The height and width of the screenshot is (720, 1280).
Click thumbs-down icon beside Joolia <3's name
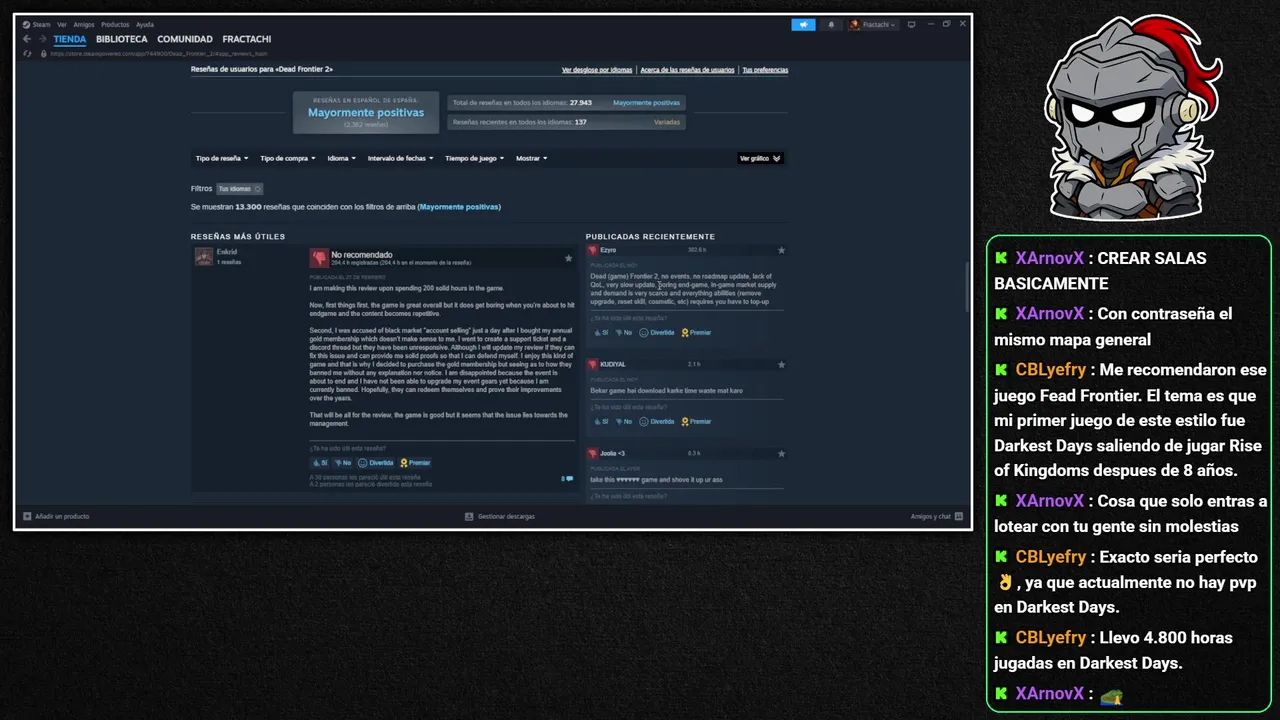tap(593, 453)
